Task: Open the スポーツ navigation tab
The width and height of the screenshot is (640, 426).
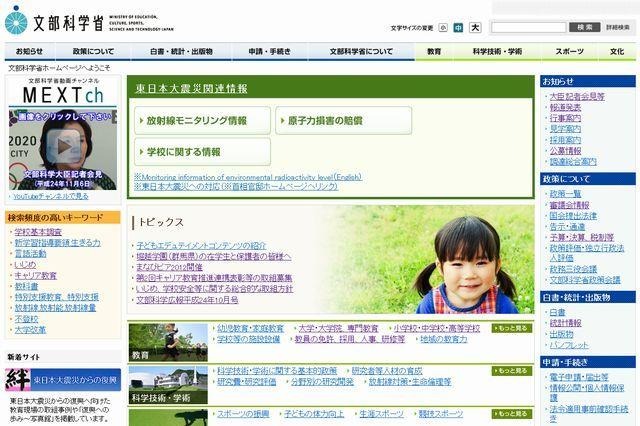Action: coord(569,51)
